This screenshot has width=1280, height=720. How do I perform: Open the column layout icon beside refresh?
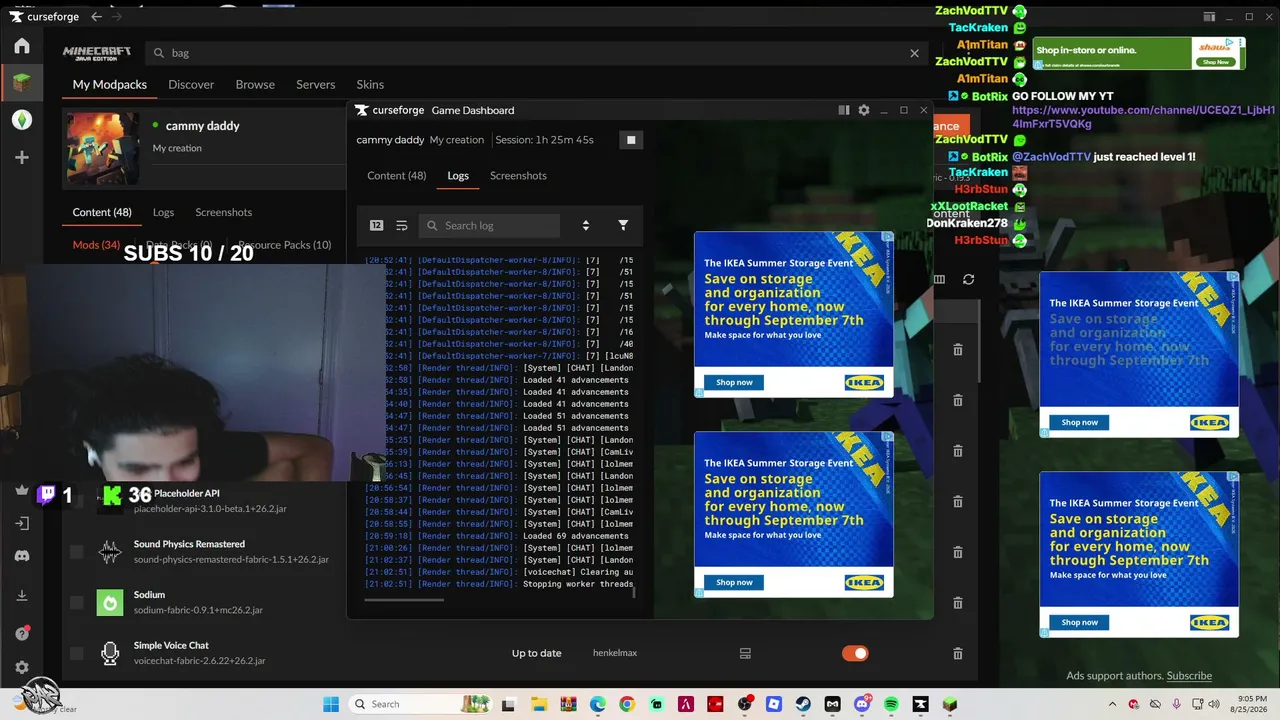coord(939,280)
